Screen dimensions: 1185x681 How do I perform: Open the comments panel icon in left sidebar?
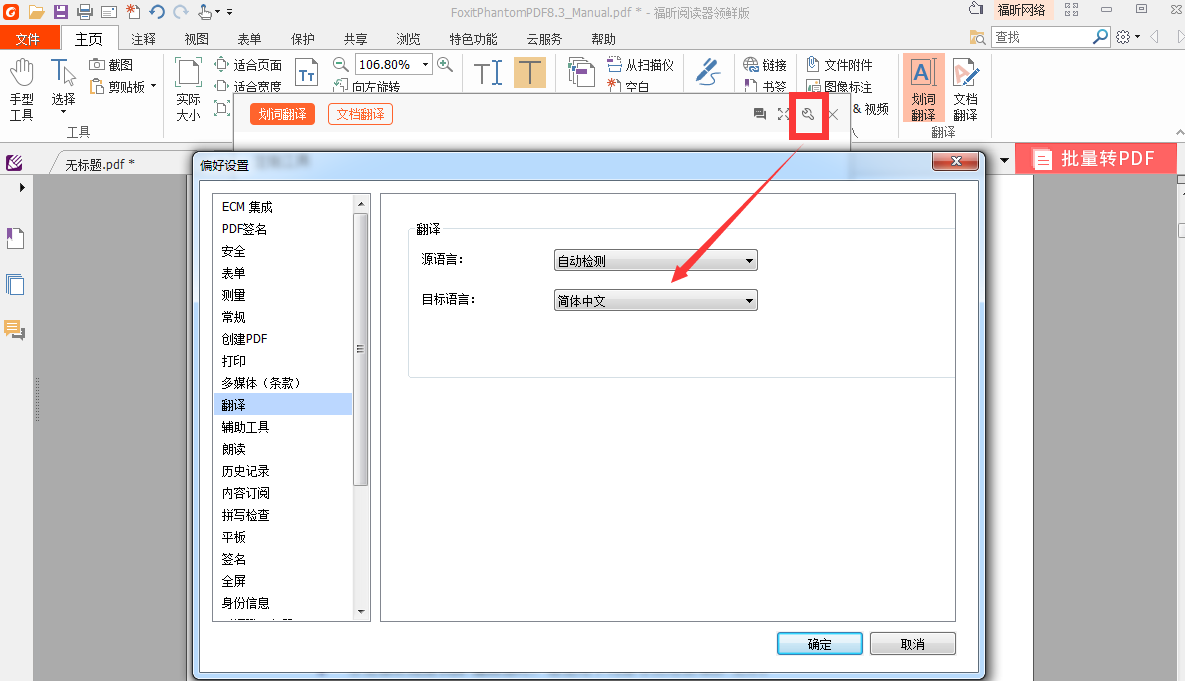(x=15, y=330)
